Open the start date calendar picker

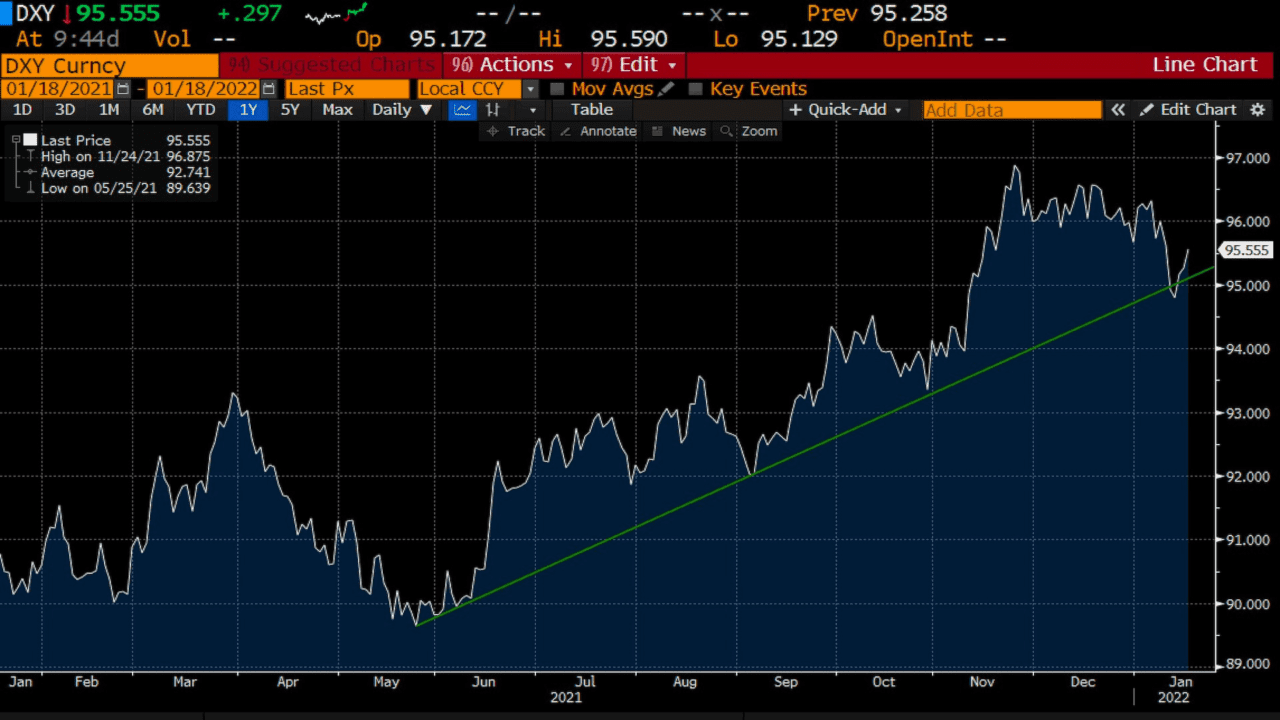pos(123,89)
